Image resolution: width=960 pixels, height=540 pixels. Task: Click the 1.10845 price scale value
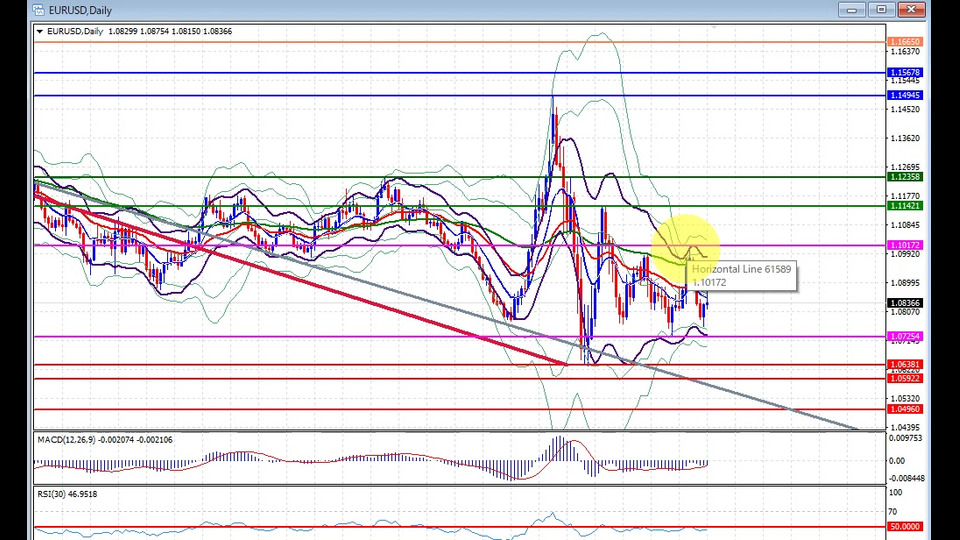[x=905, y=225]
